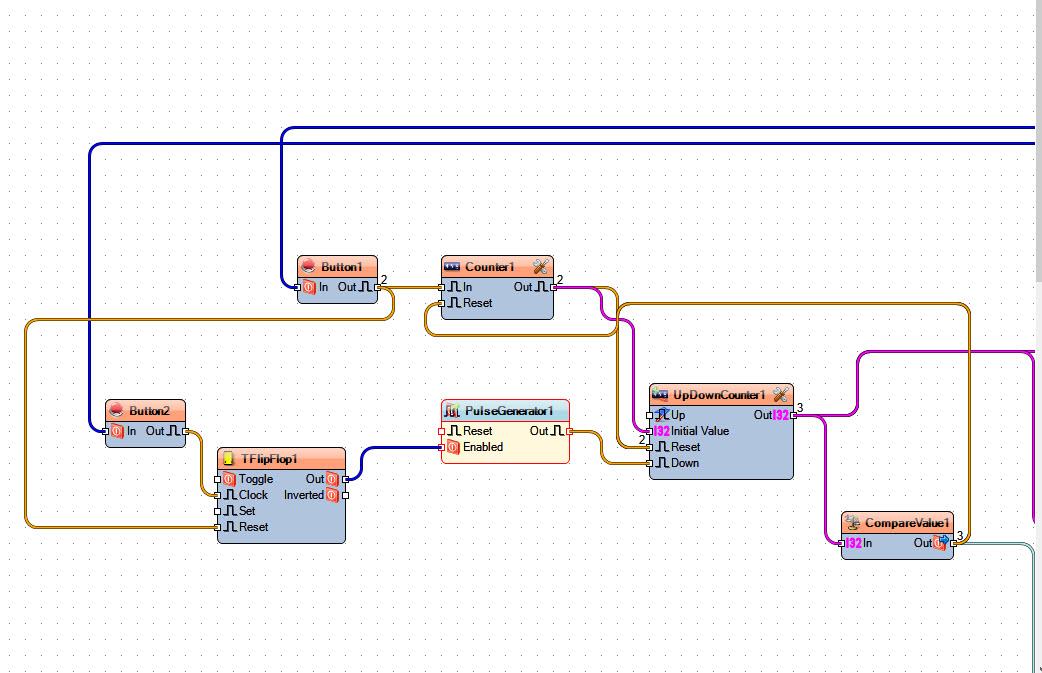The height and width of the screenshot is (673, 1042).
Task: Click UpDownCounter1 Out I32 pin
Action: (793, 415)
